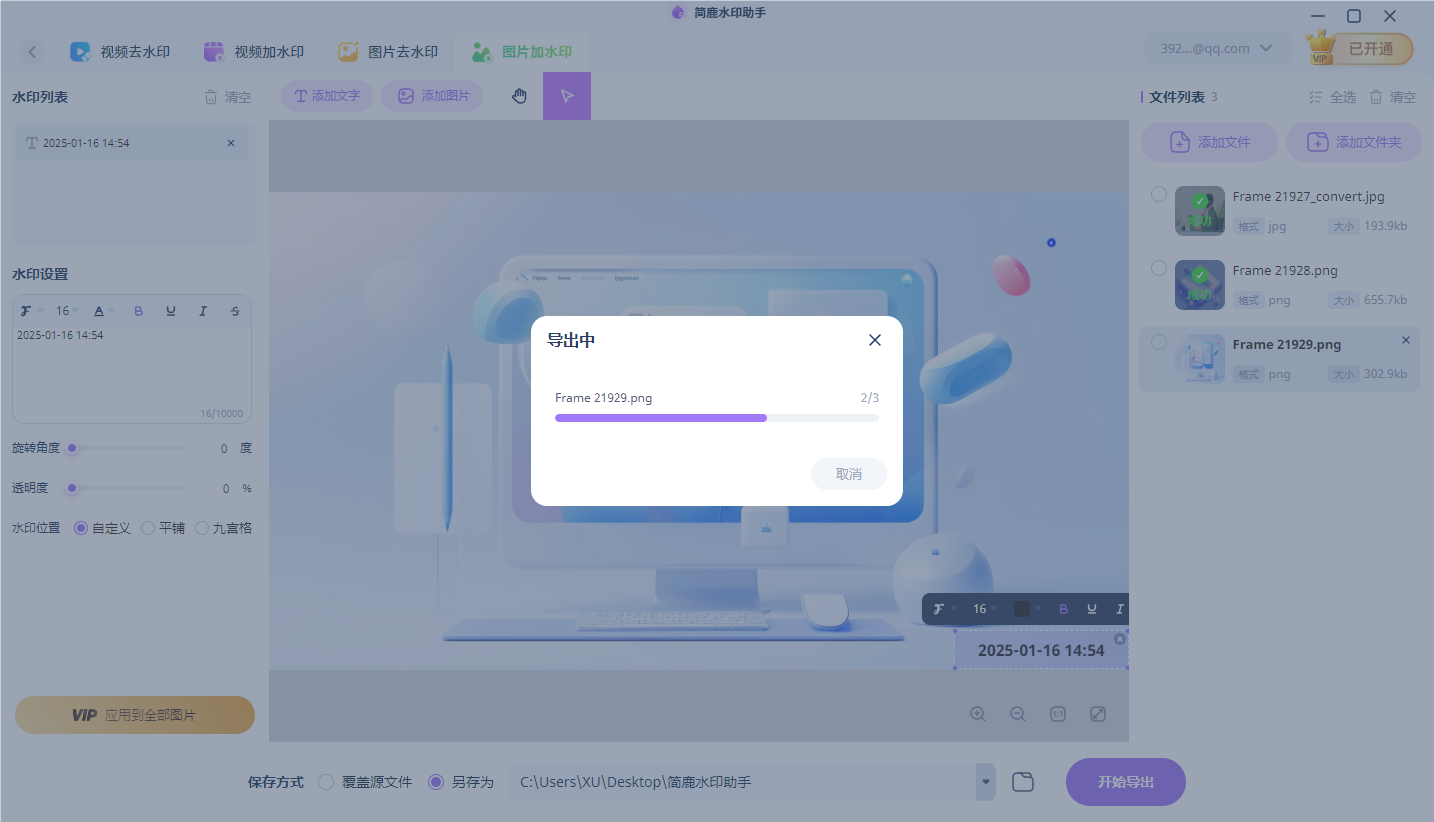Select the hand pan tool above the canvas
The image size is (1434, 822).
click(519, 95)
